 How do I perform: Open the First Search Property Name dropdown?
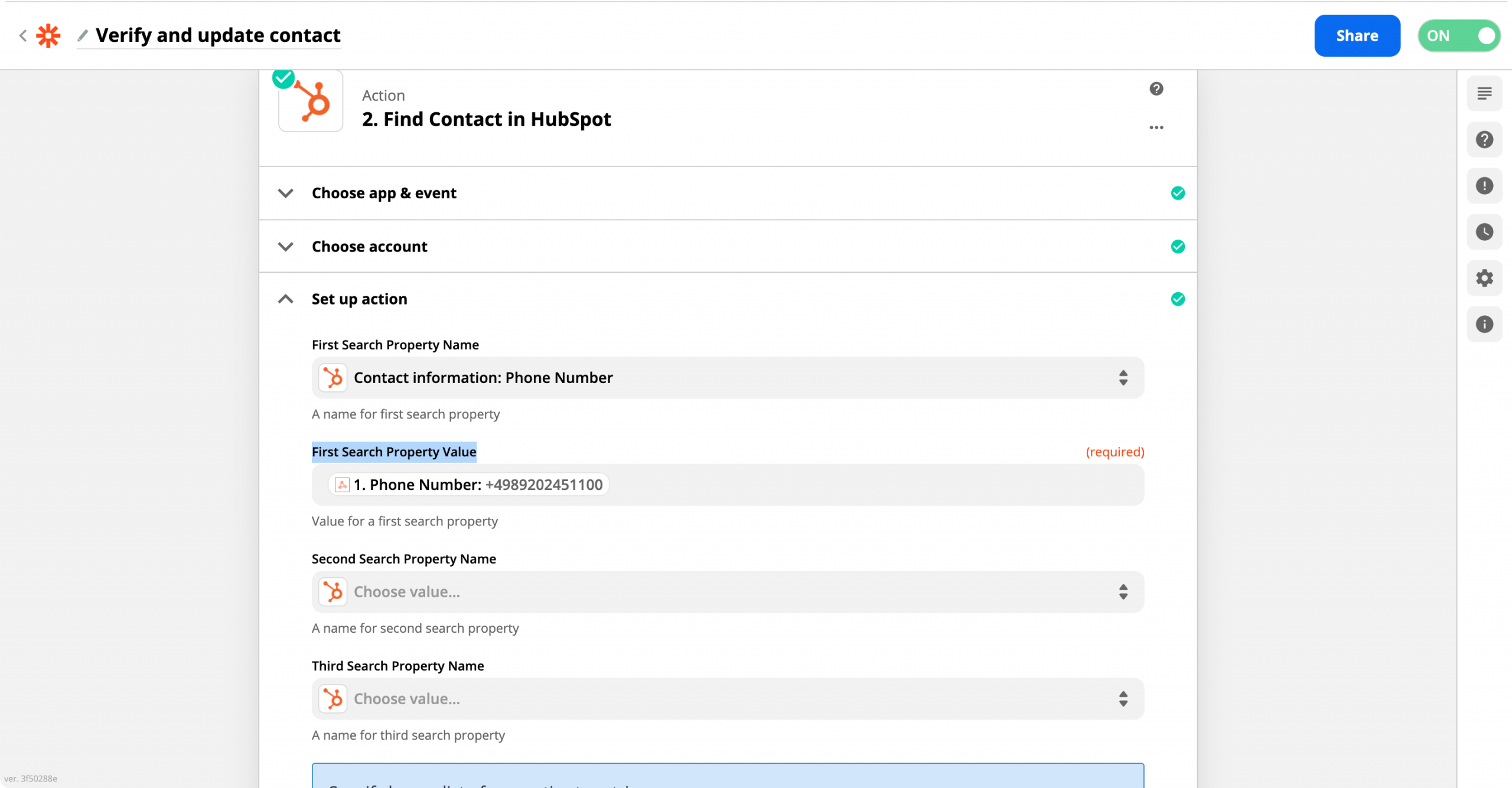pos(728,378)
